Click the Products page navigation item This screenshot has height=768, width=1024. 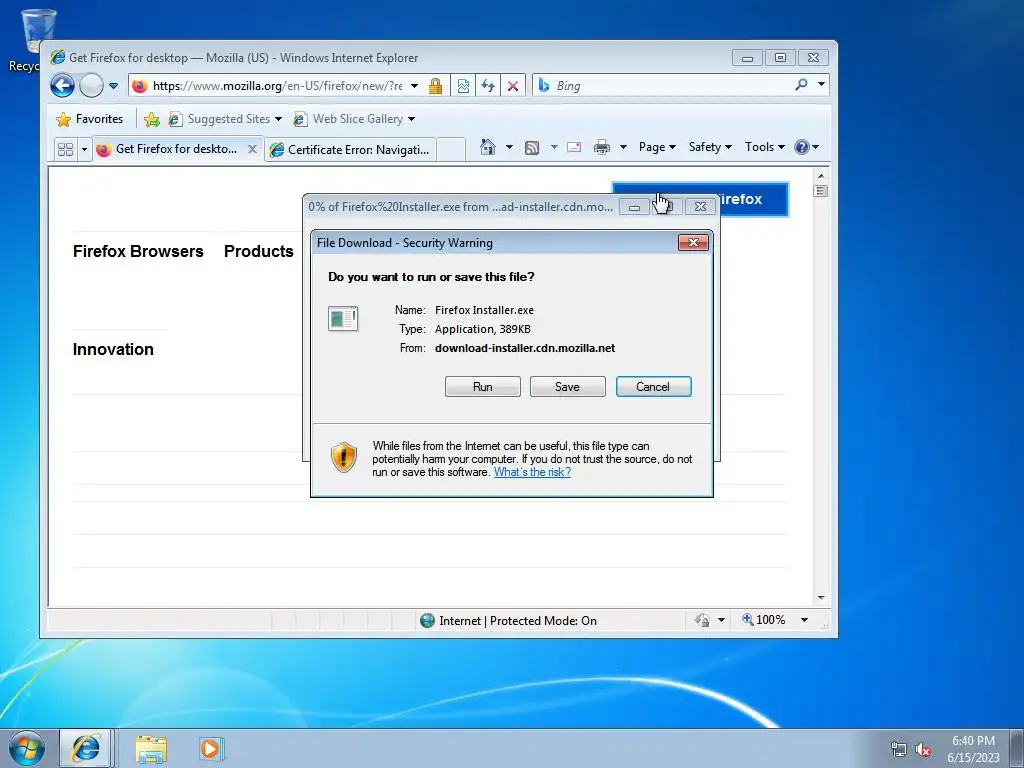click(x=259, y=251)
